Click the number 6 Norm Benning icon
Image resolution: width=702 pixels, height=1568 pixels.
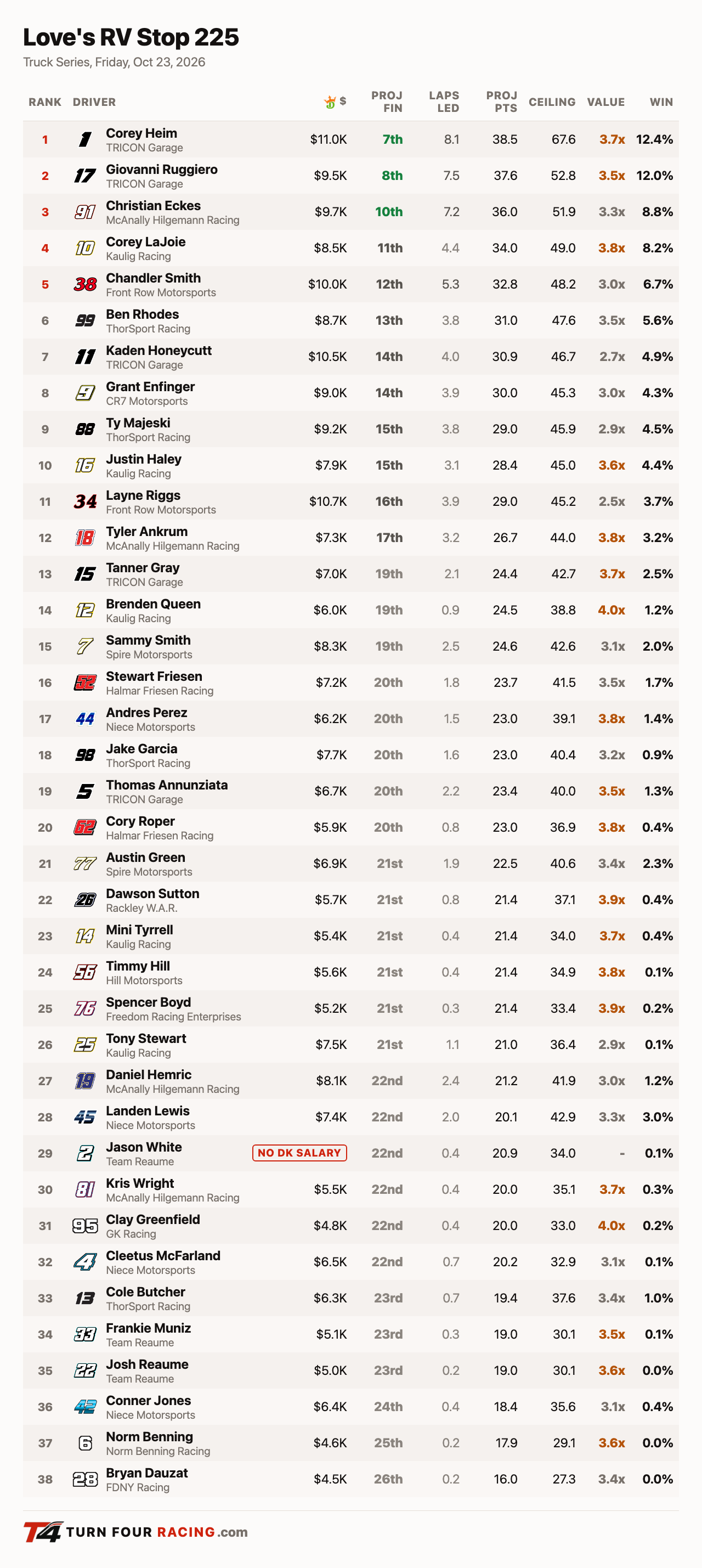pos(85,1443)
